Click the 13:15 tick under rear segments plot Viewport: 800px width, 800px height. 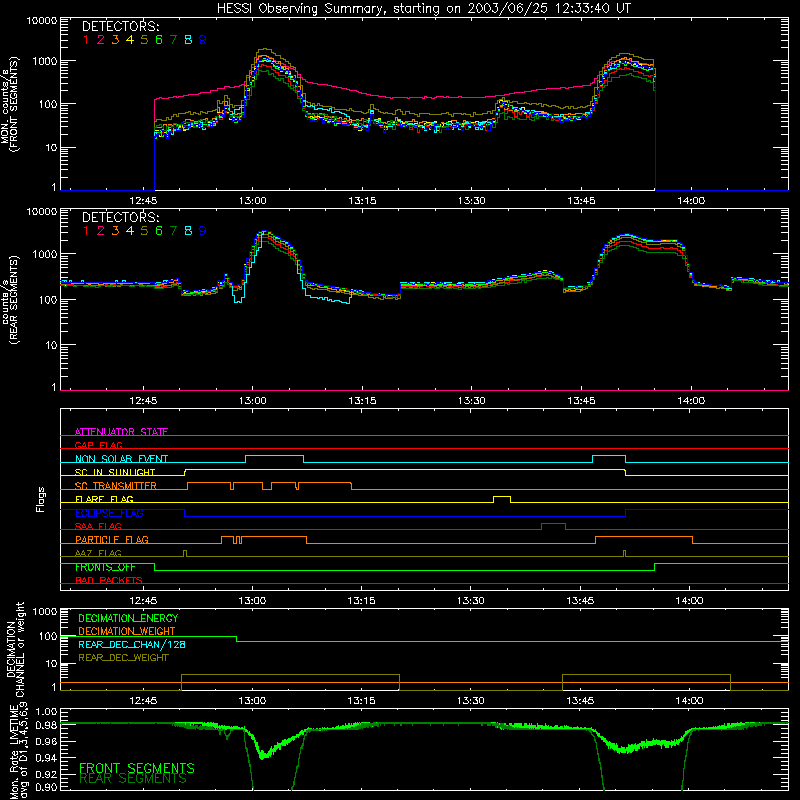[362, 401]
